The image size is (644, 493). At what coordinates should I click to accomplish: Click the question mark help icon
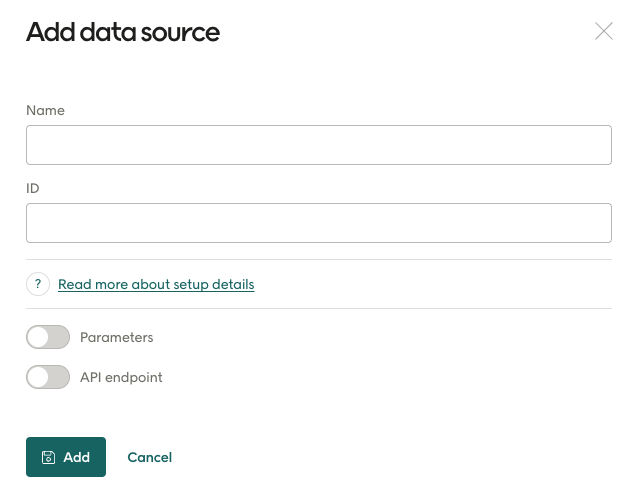(38, 284)
